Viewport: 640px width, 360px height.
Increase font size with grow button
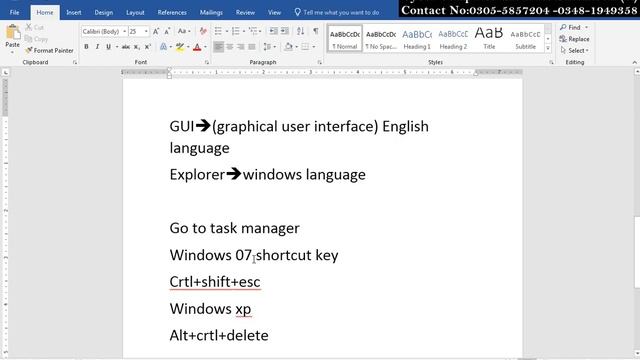(156, 31)
